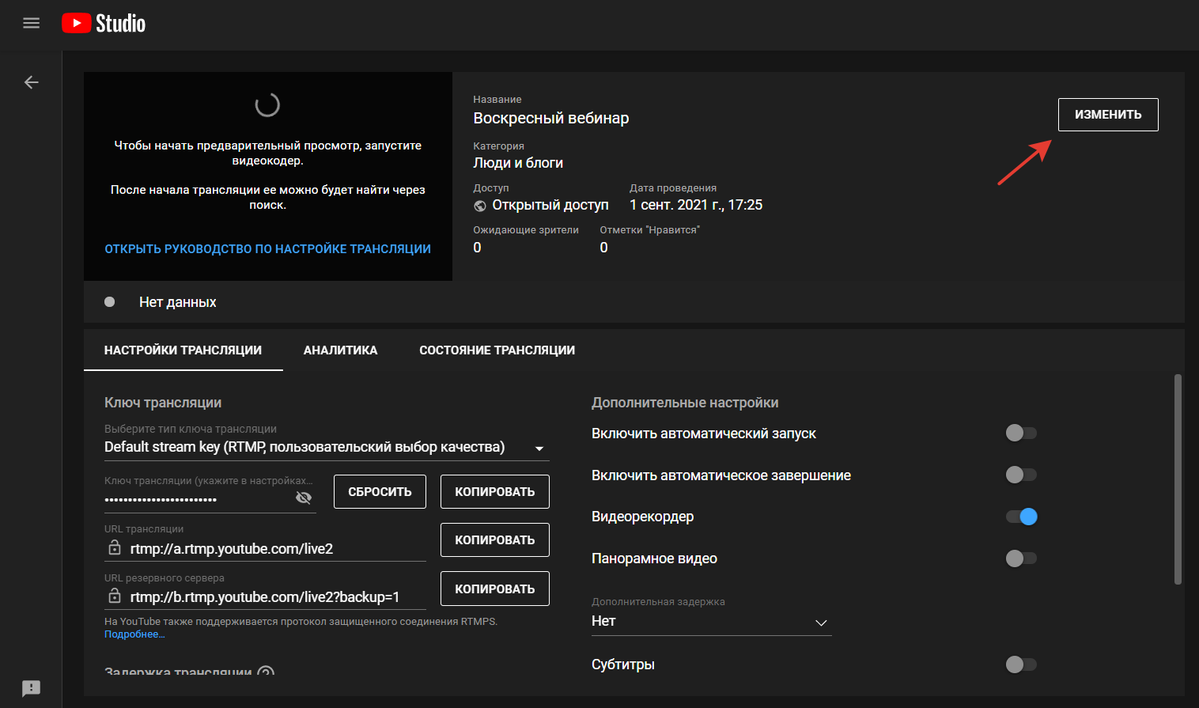Enable the Включить автоматический запуск toggle

pos(1021,433)
